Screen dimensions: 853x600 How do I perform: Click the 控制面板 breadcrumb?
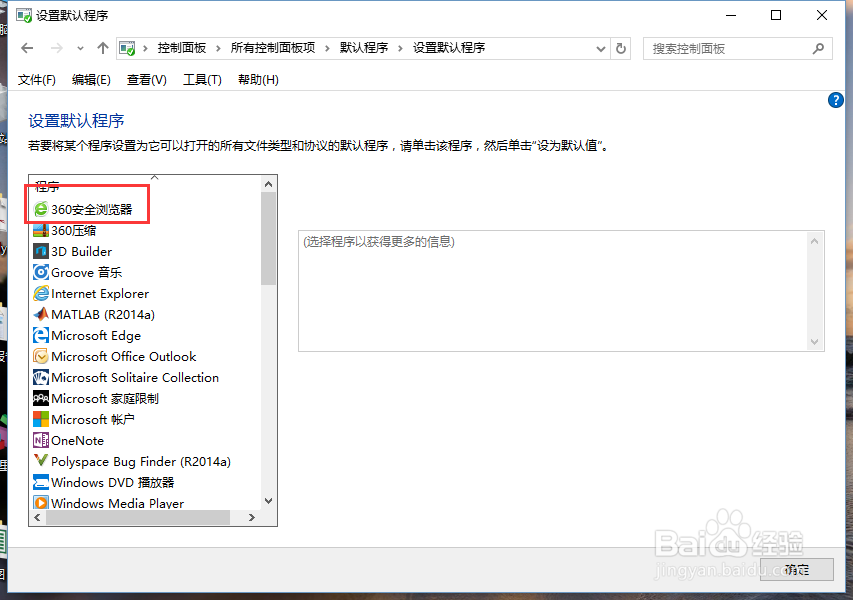[x=182, y=48]
